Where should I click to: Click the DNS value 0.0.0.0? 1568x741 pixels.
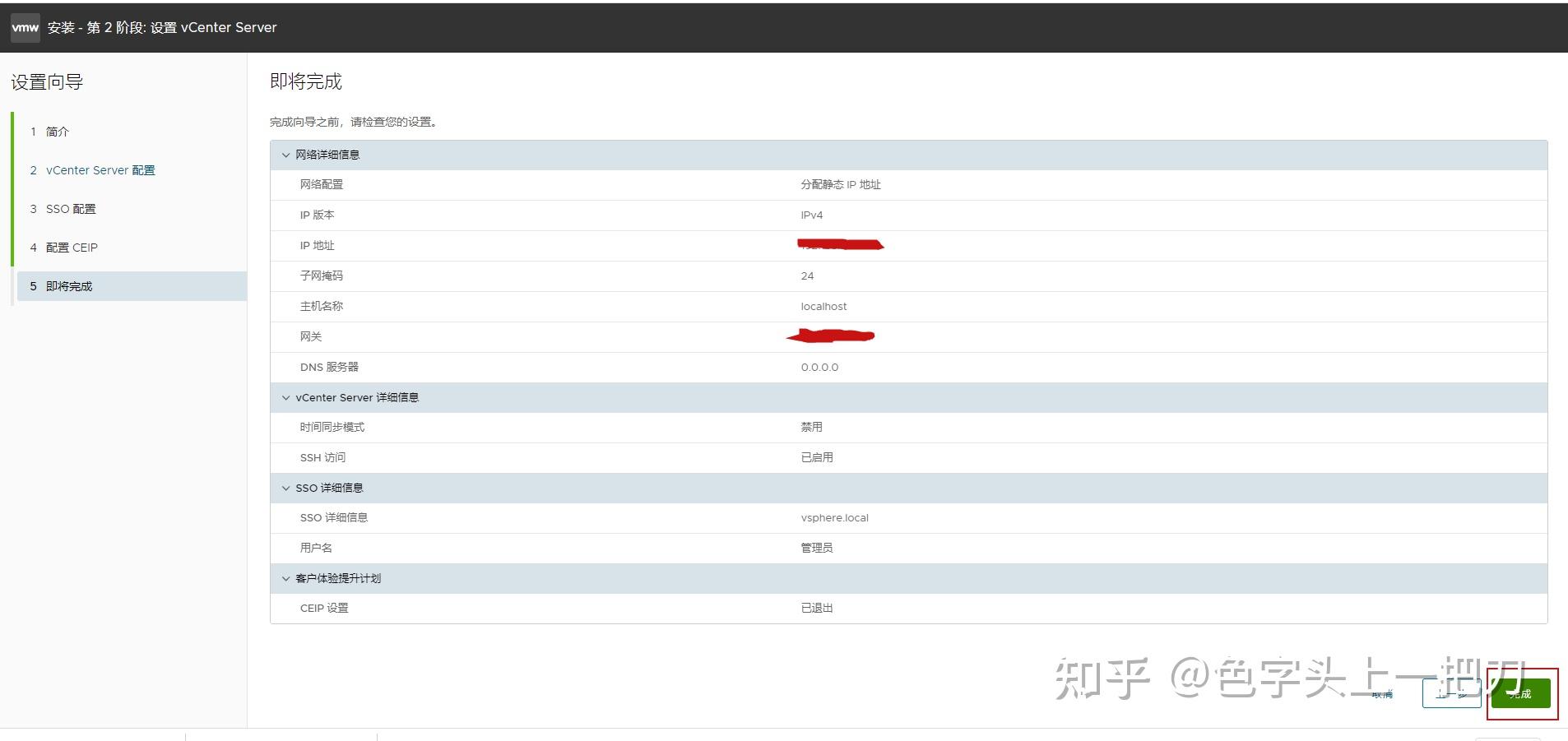(819, 368)
